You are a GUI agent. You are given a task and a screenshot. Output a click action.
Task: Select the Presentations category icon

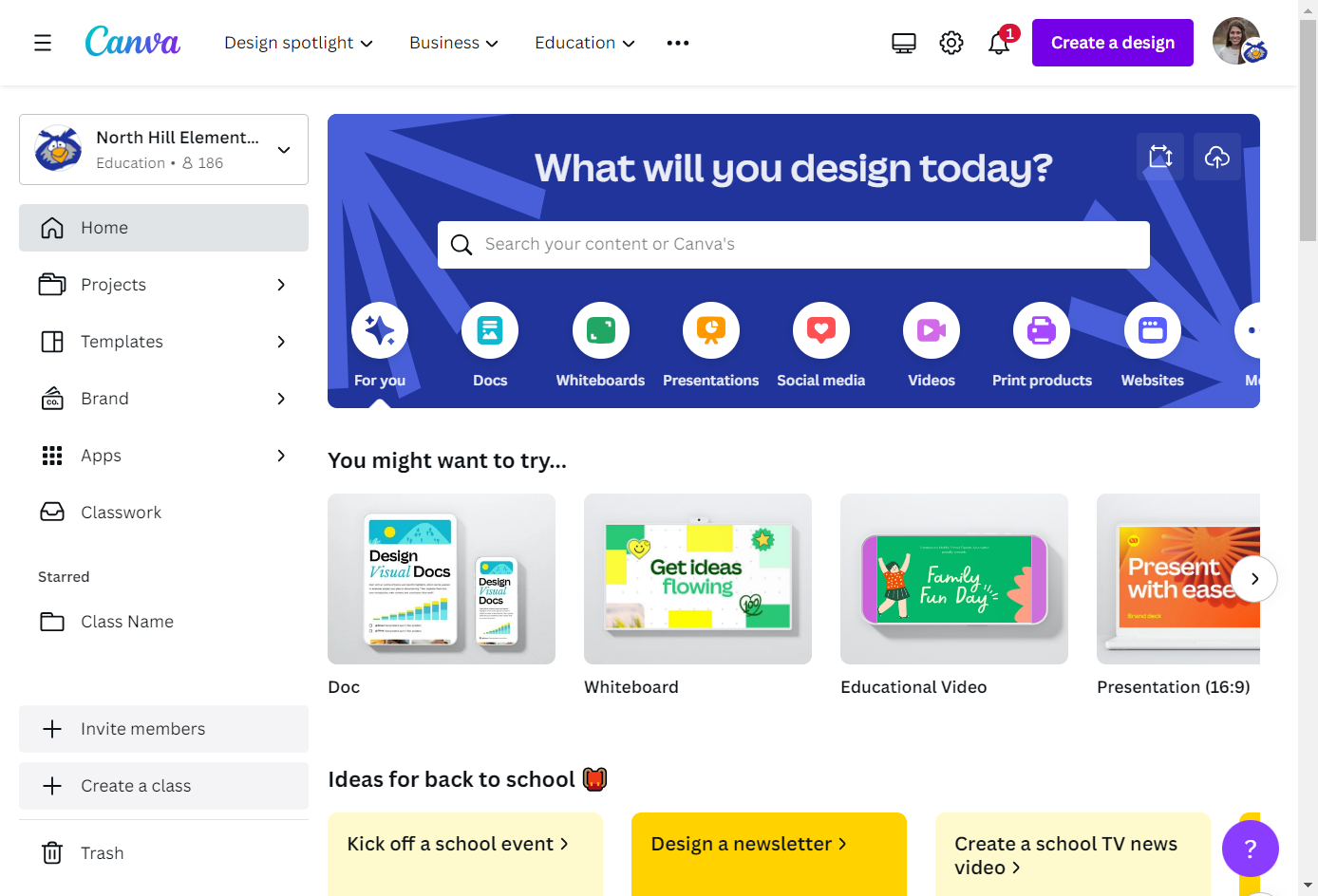pos(711,330)
